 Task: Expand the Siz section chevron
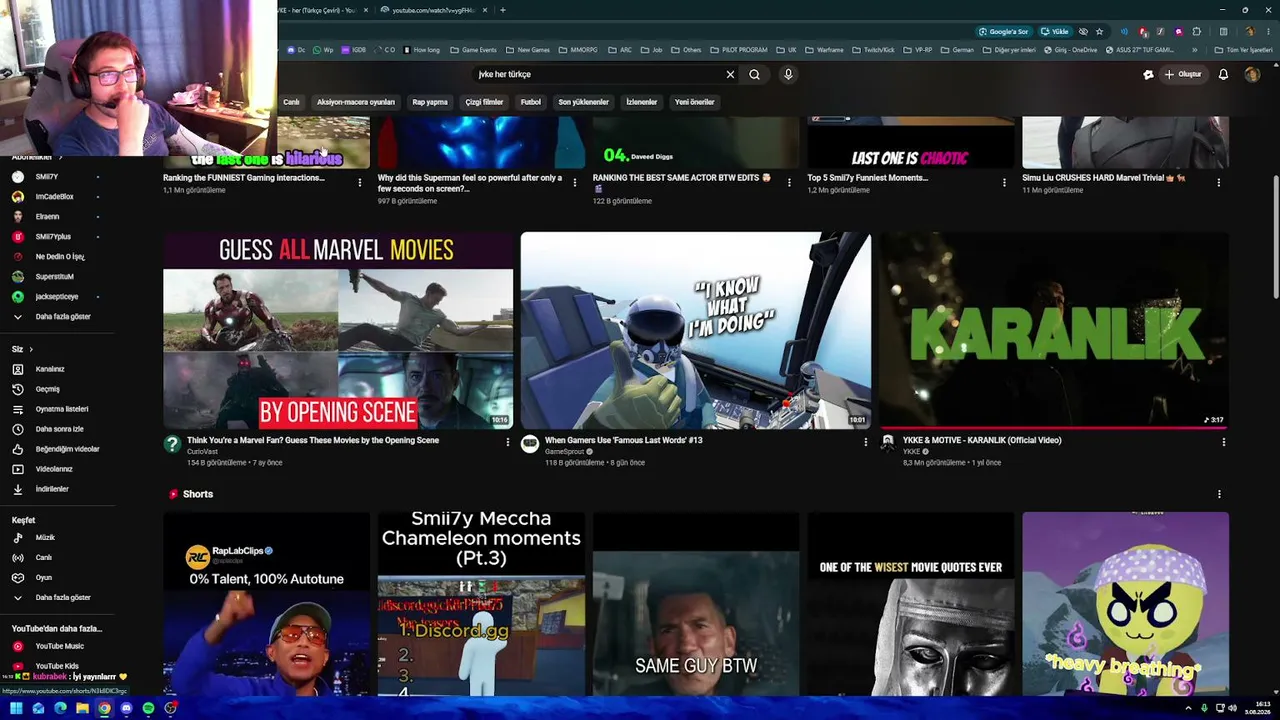pos(31,349)
